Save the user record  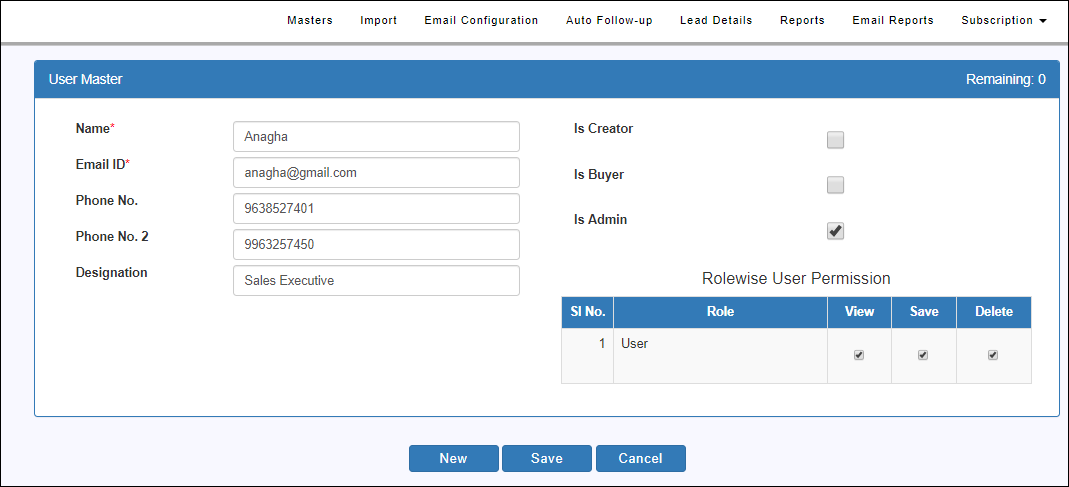click(x=547, y=458)
